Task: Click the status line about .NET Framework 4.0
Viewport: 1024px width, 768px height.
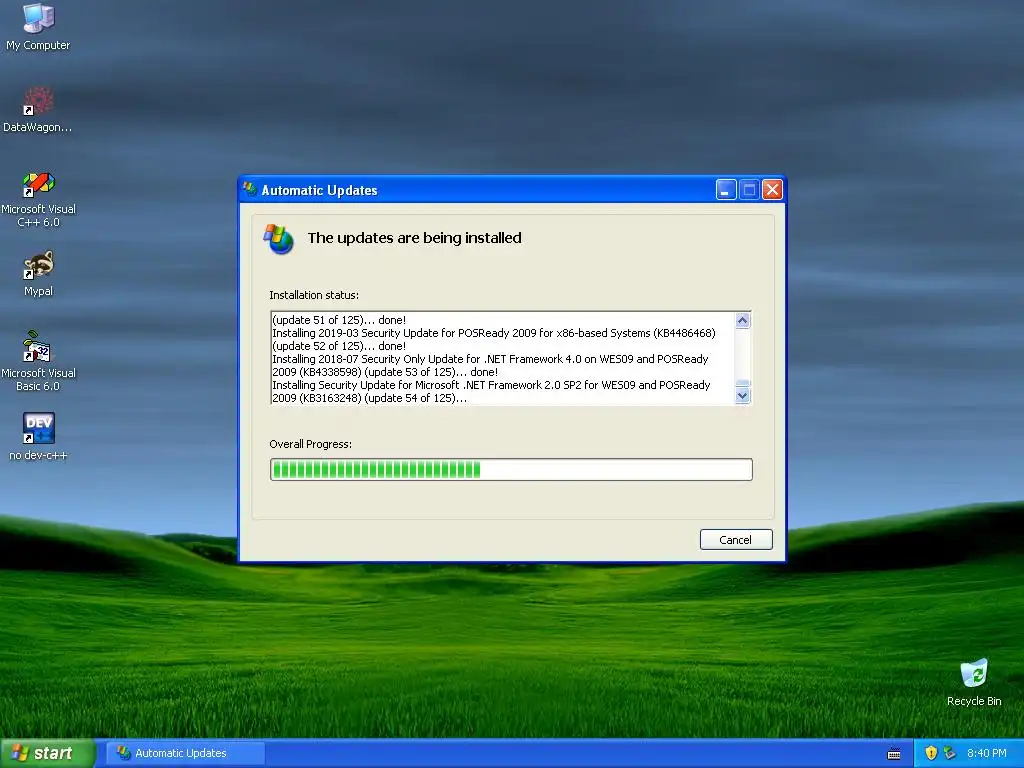Action: [x=490, y=359]
